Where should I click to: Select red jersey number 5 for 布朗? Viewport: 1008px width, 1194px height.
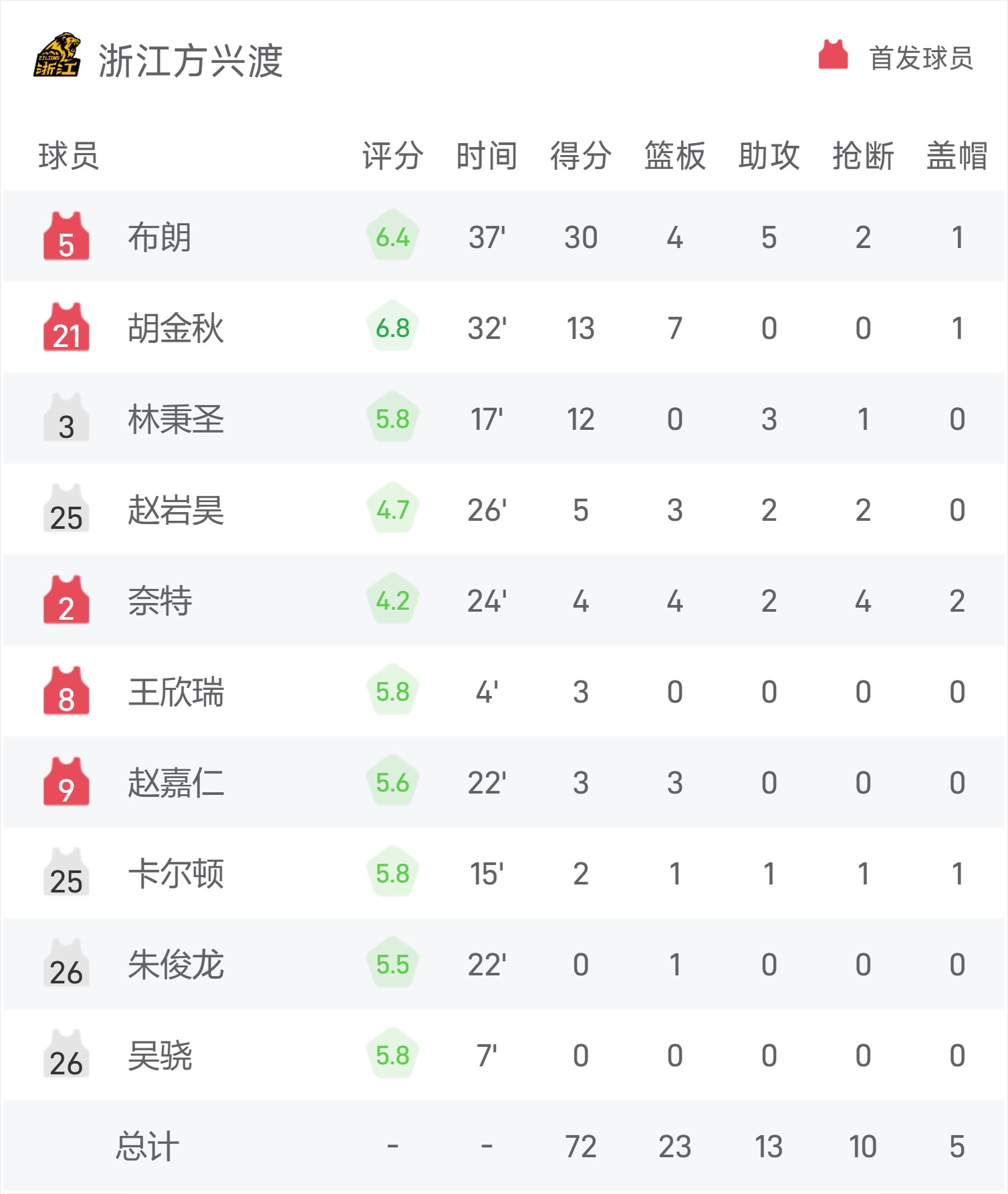[x=66, y=236]
